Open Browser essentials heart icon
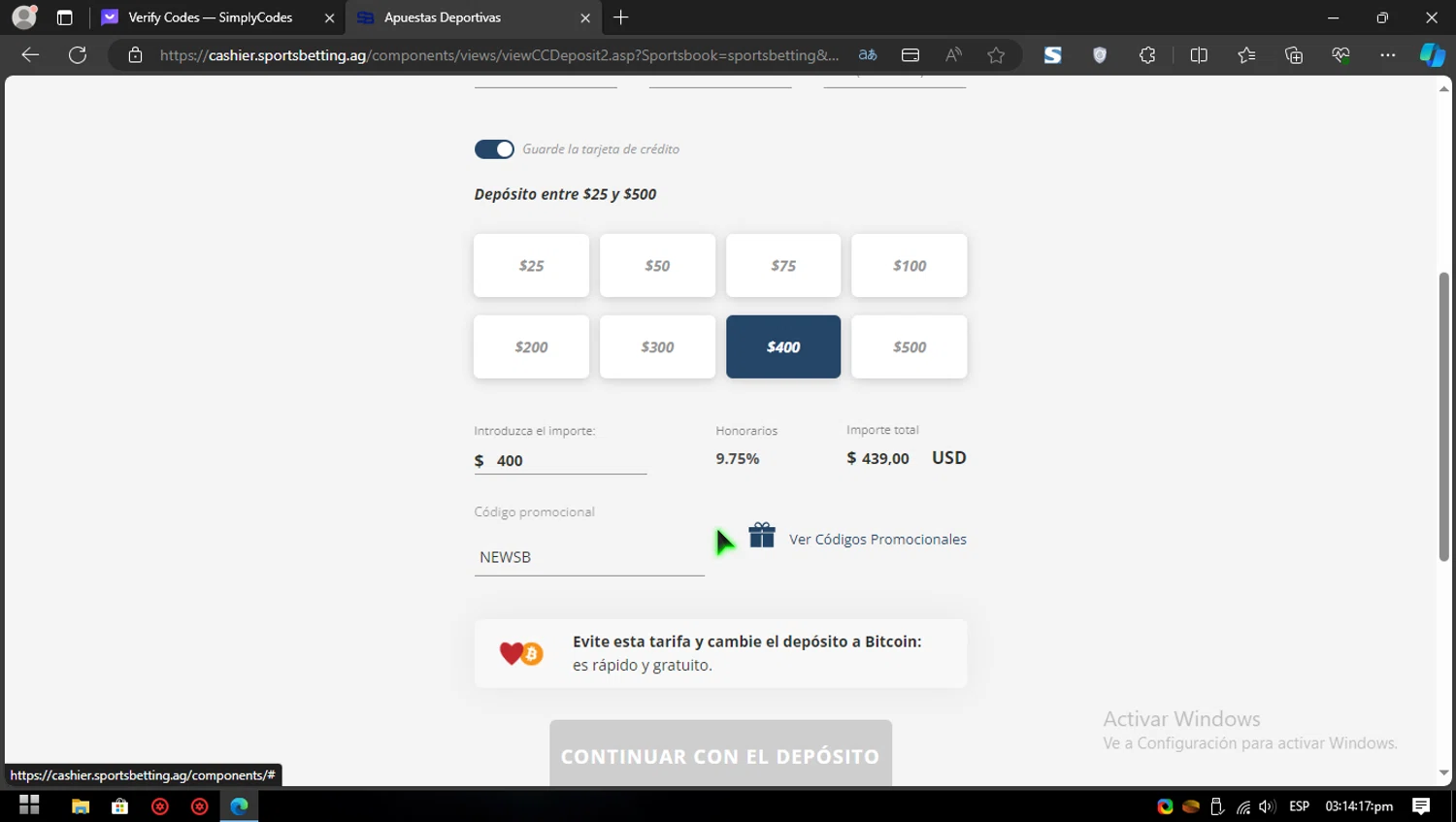This screenshot has width=1456, height=822. pyautogui.click(x=1340, y=55)
